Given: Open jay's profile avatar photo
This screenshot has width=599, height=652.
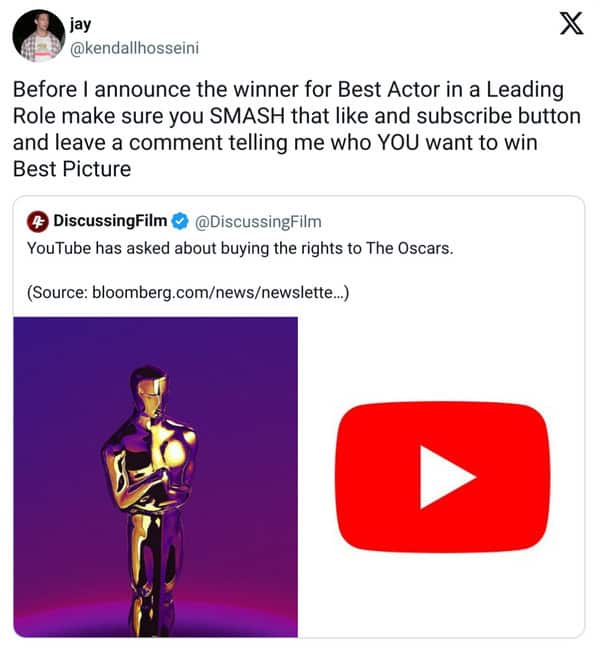Looking at the screenshot, I should point(39,36).
